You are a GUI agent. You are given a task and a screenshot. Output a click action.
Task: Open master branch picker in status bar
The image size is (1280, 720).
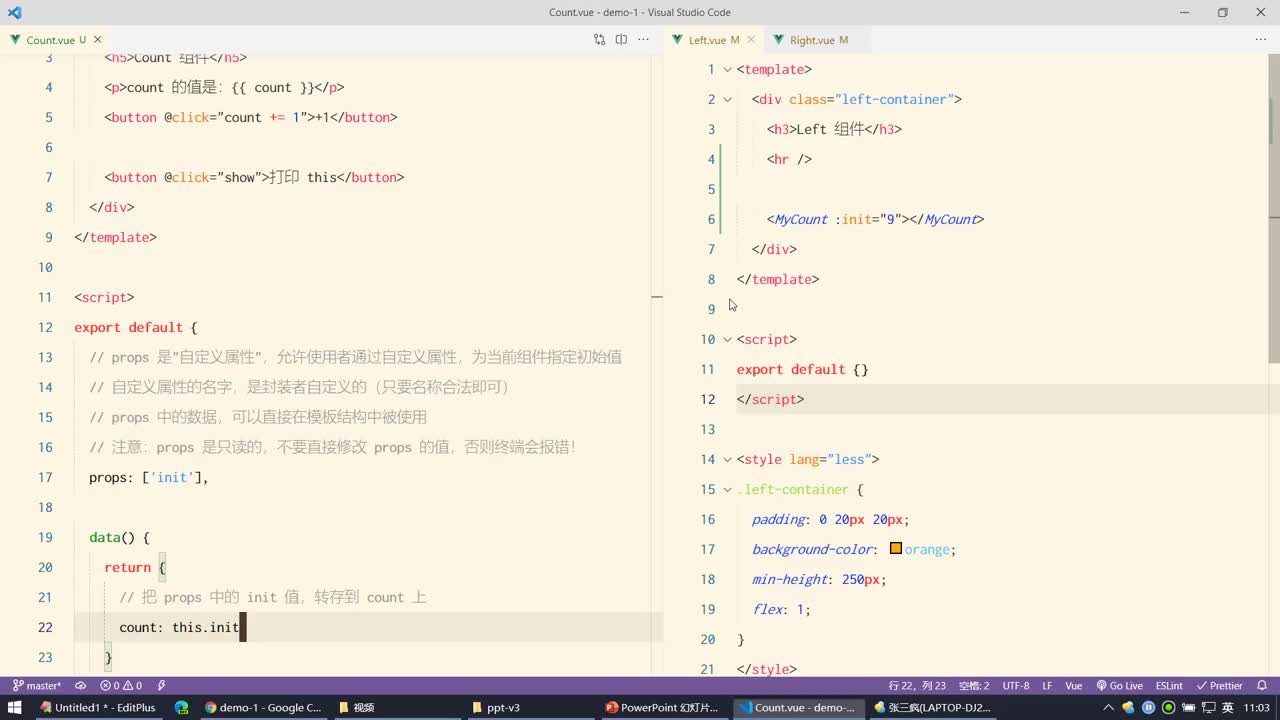click(37, 686)
